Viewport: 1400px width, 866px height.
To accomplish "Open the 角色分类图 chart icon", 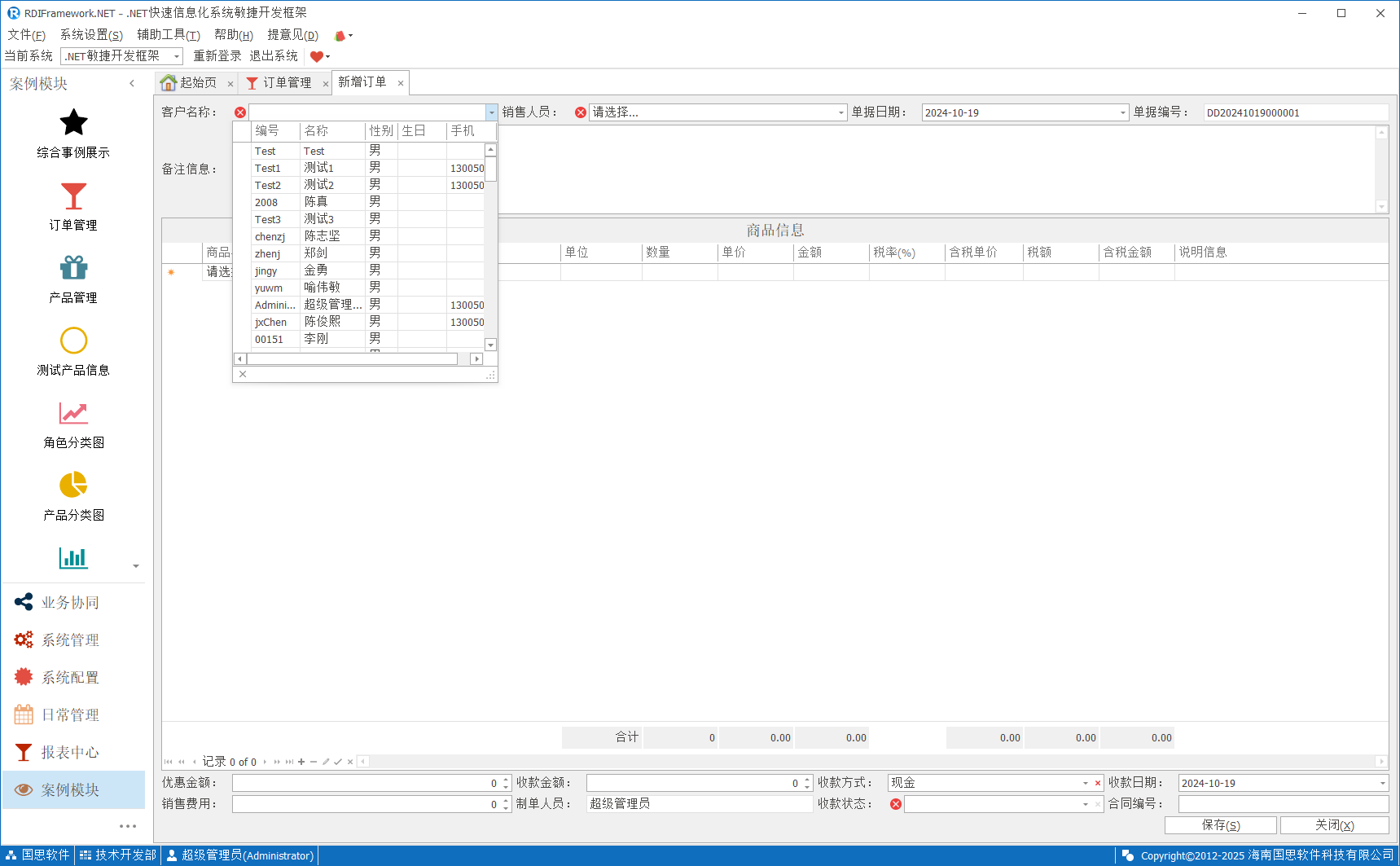I will pos(73,414).
